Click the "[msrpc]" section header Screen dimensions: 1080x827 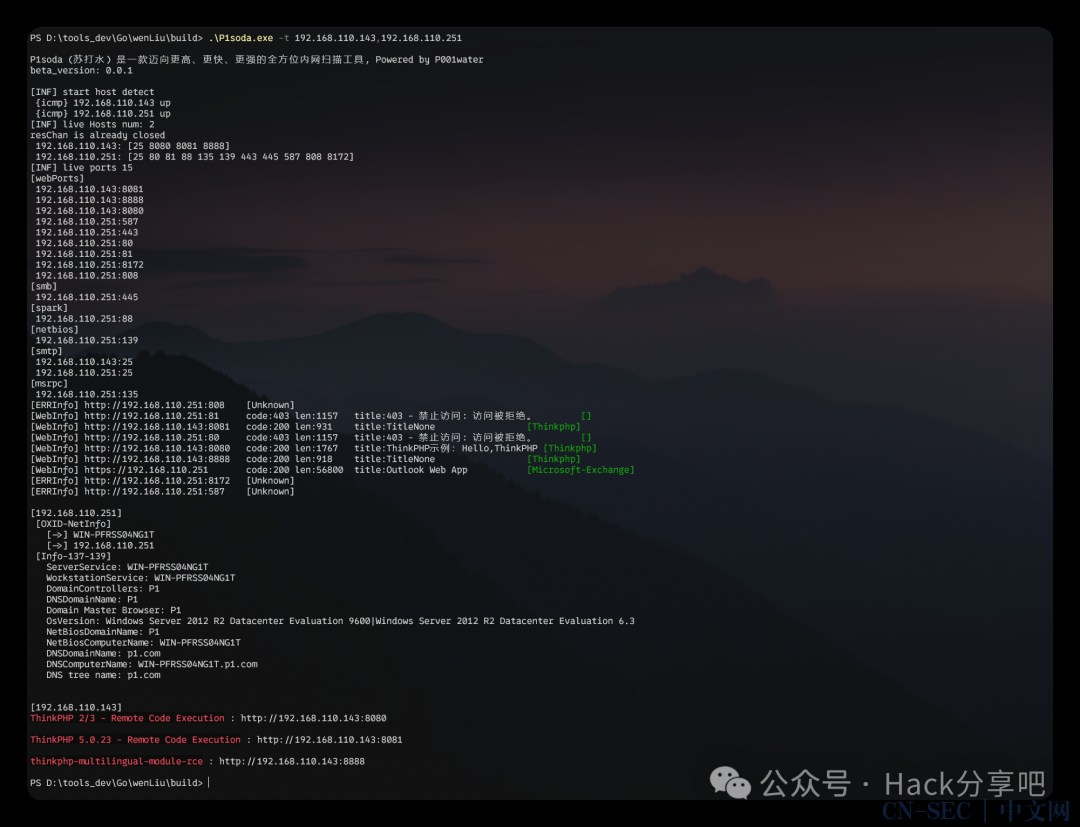click(x=49, y=384)
